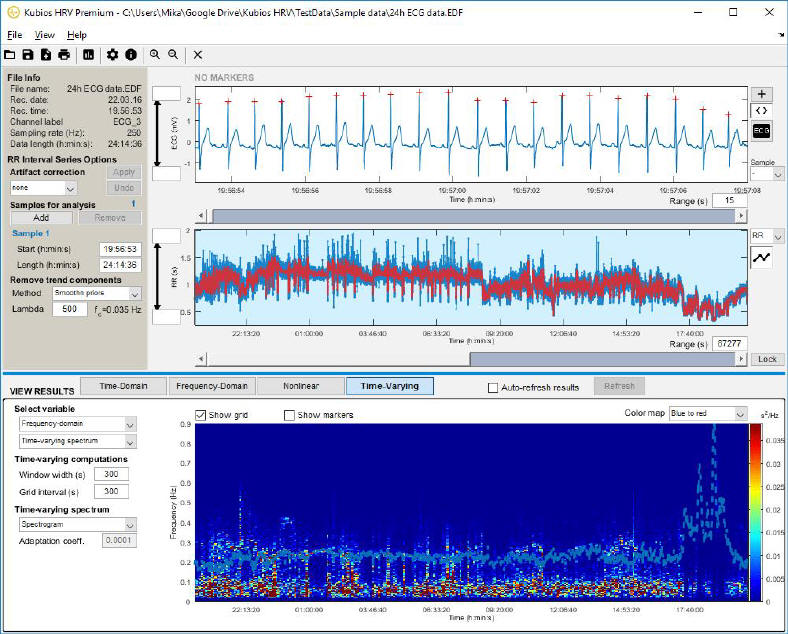Screen dimensions: 788x634
Task: Toggle the RR trend line icon
Action: [762, 258]
